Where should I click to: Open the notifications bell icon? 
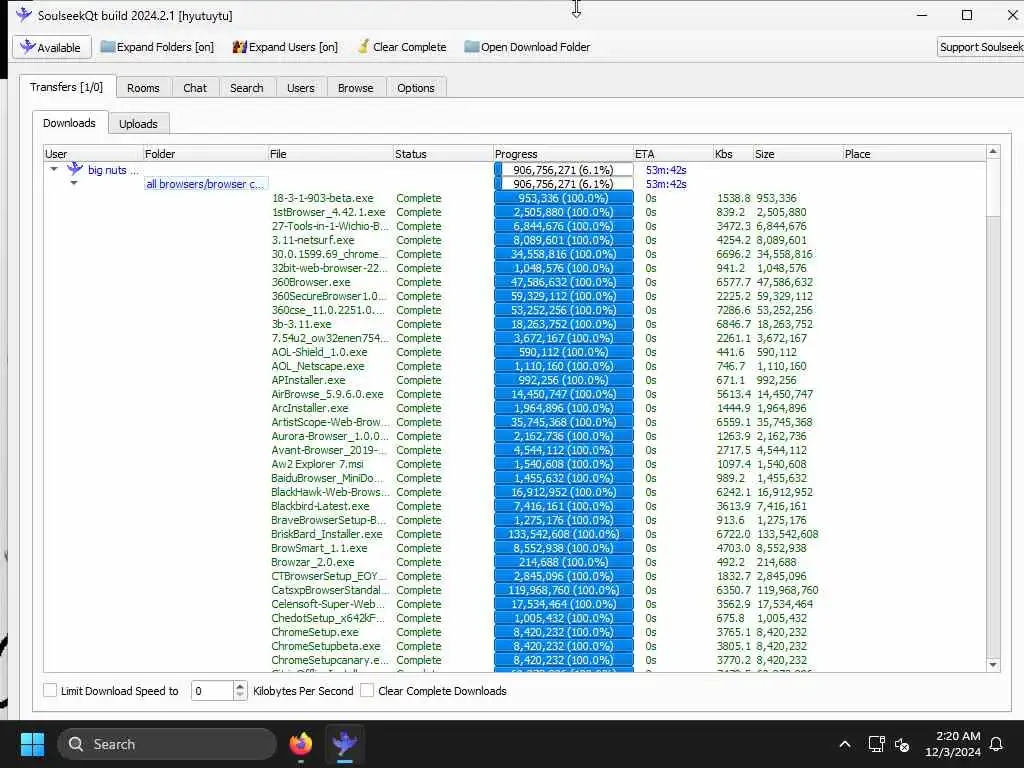[x=996, y=744]
